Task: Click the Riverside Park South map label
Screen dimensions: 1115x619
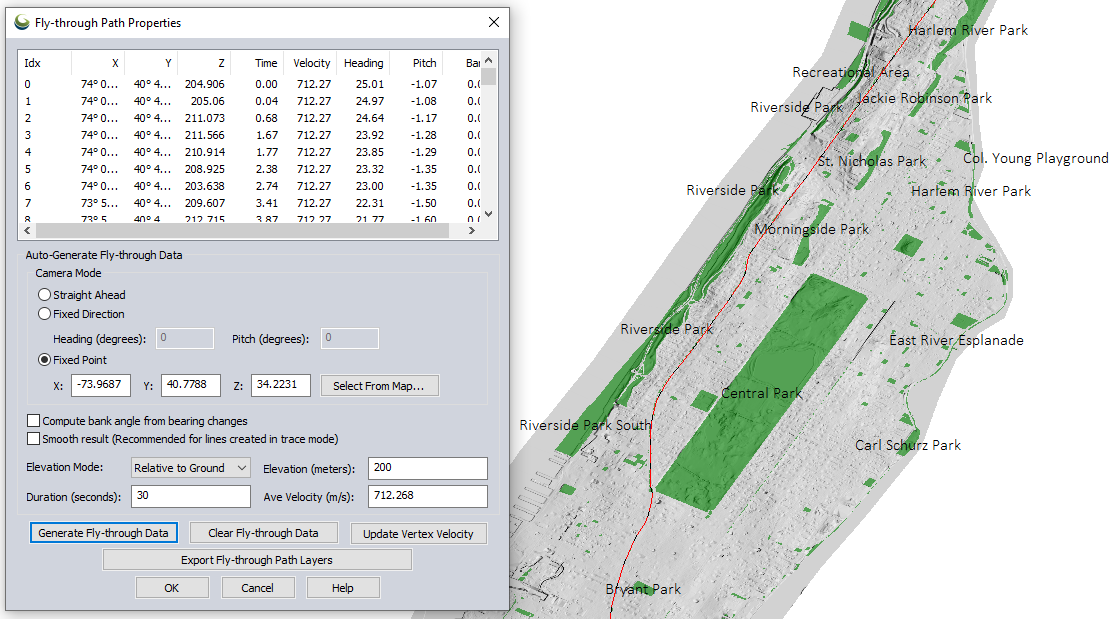Action: tap(585, 425)
